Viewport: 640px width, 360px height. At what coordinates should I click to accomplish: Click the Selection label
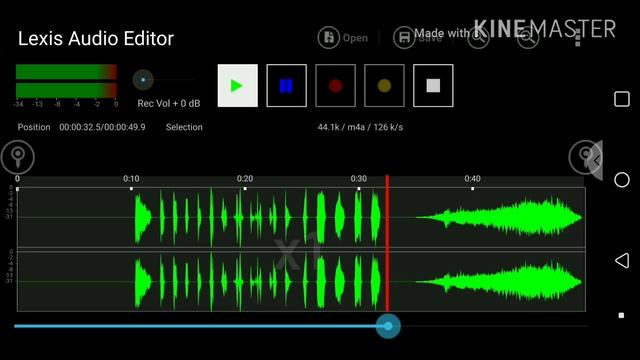[x=184, y=127]
